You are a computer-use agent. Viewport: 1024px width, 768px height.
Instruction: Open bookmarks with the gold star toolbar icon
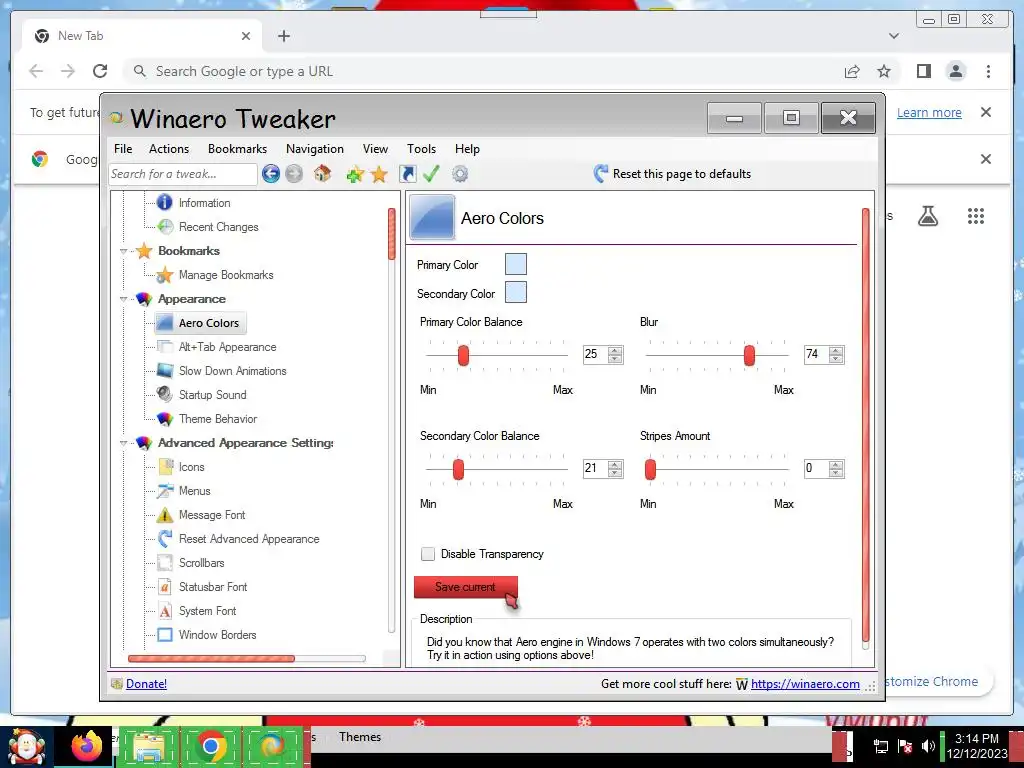click(379, 174)
